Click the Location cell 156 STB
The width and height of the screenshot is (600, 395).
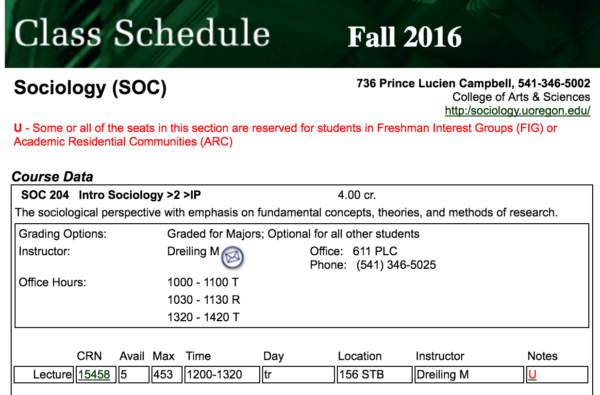pyautogui.click(x=375, y=374)
